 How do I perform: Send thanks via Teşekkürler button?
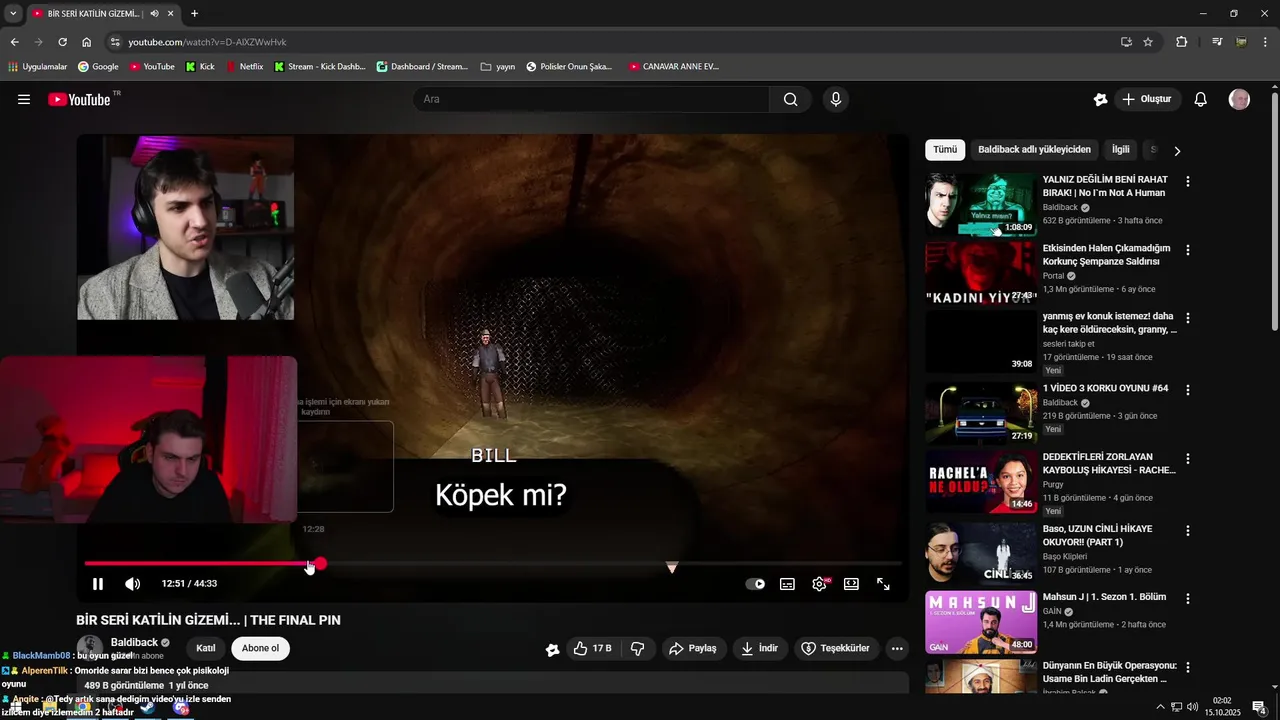(x=836, y=648)
